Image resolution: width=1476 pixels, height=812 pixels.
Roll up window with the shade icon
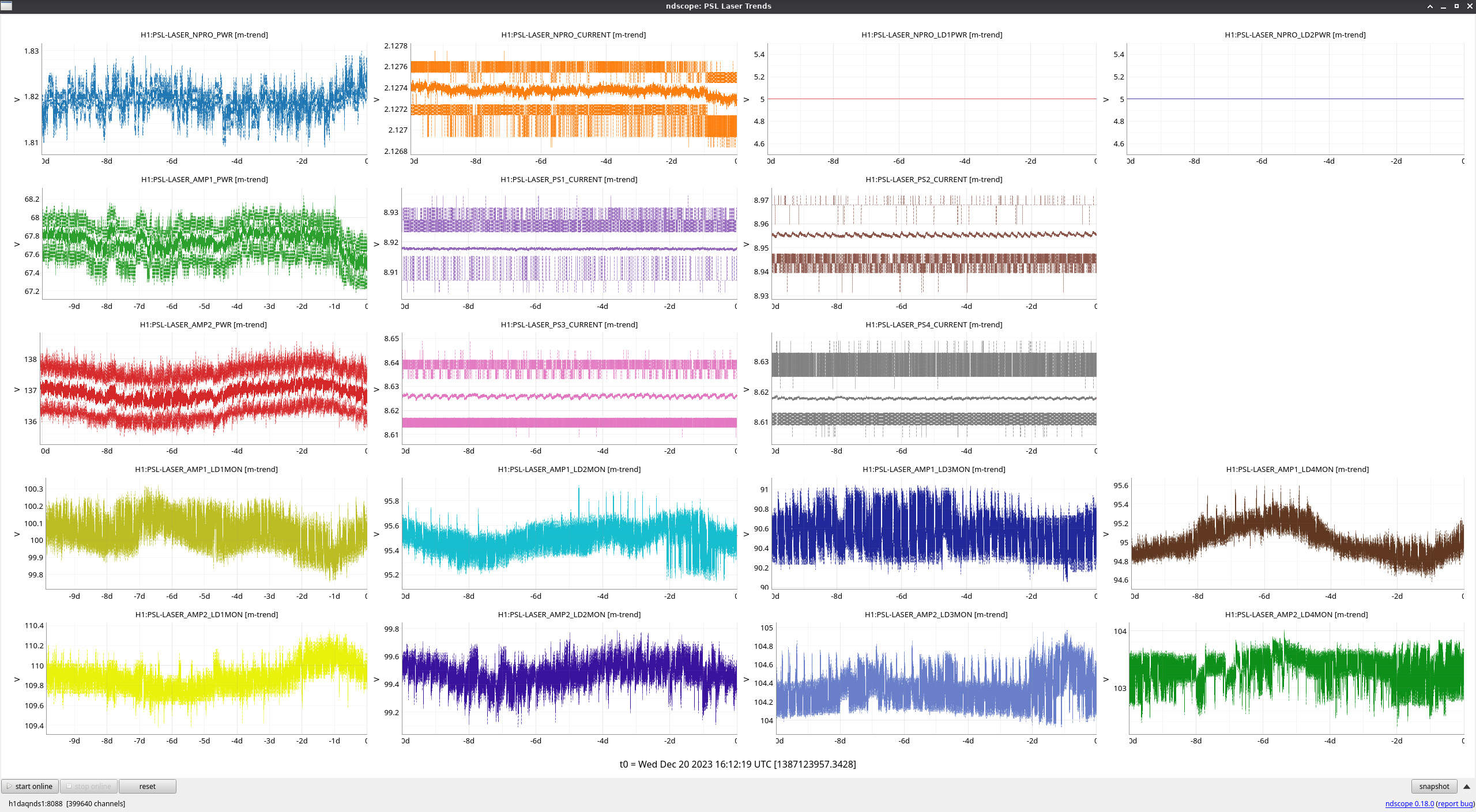1430,6
